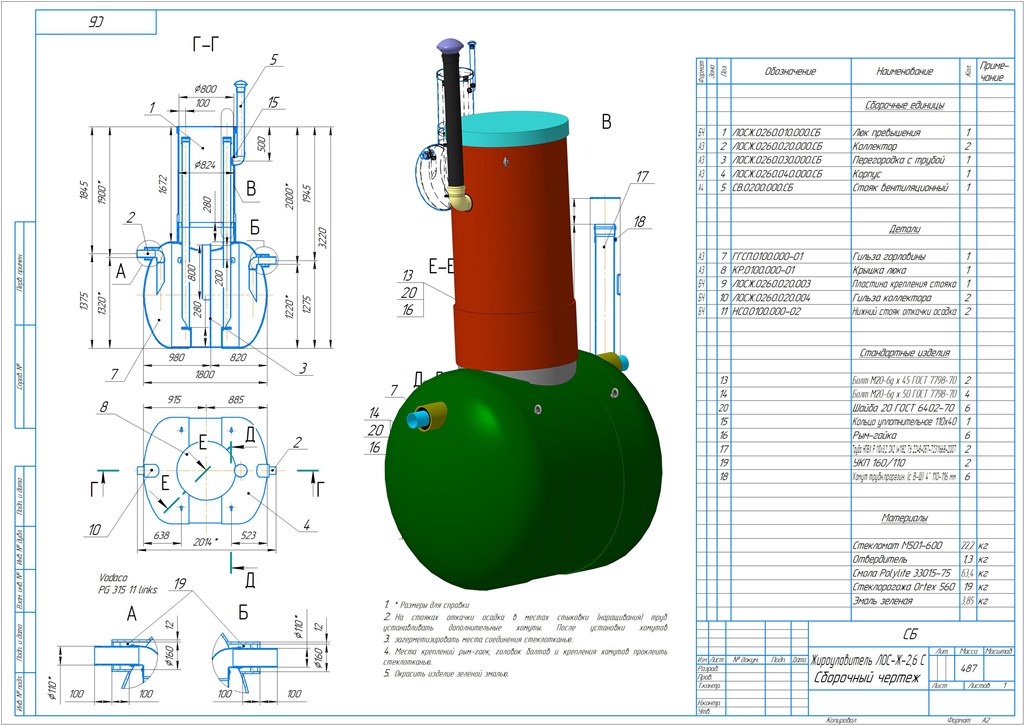Click designation 'ЛОСЖ.0260.020.004'
The width and height of the screenshot is (1024, 725).
[772, 298]
